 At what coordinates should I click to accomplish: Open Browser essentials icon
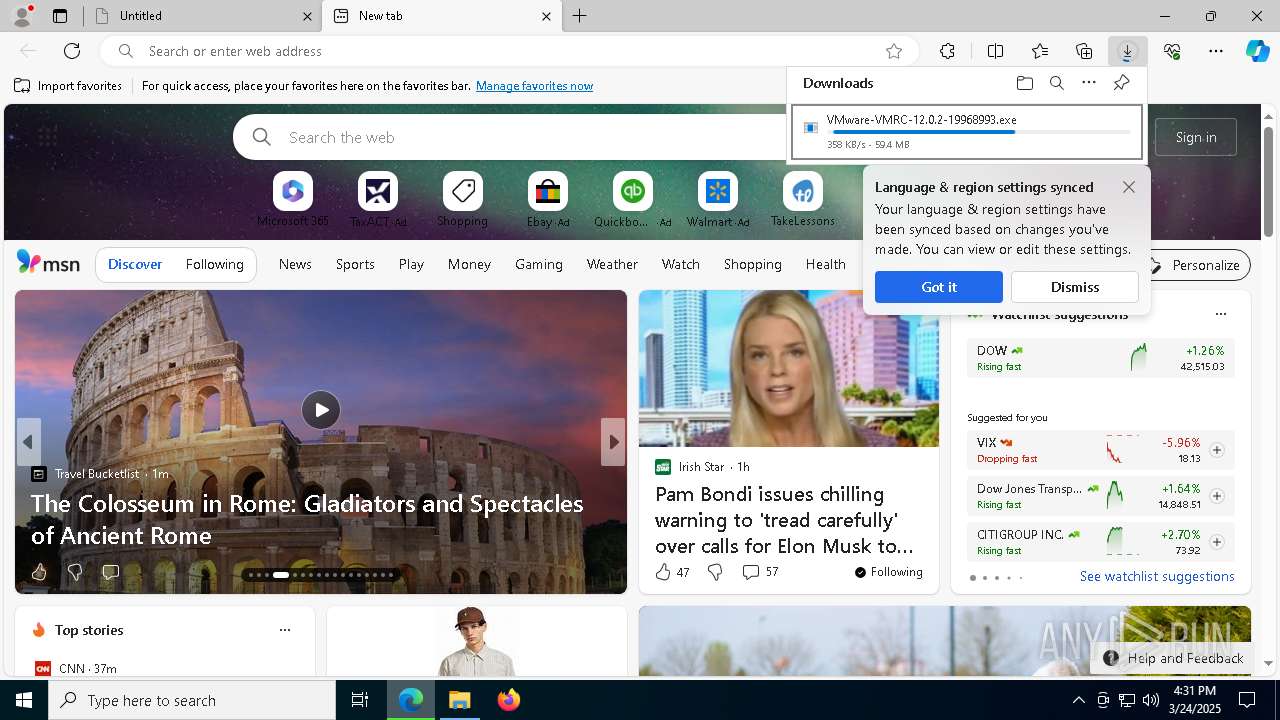click(1172, 51)
